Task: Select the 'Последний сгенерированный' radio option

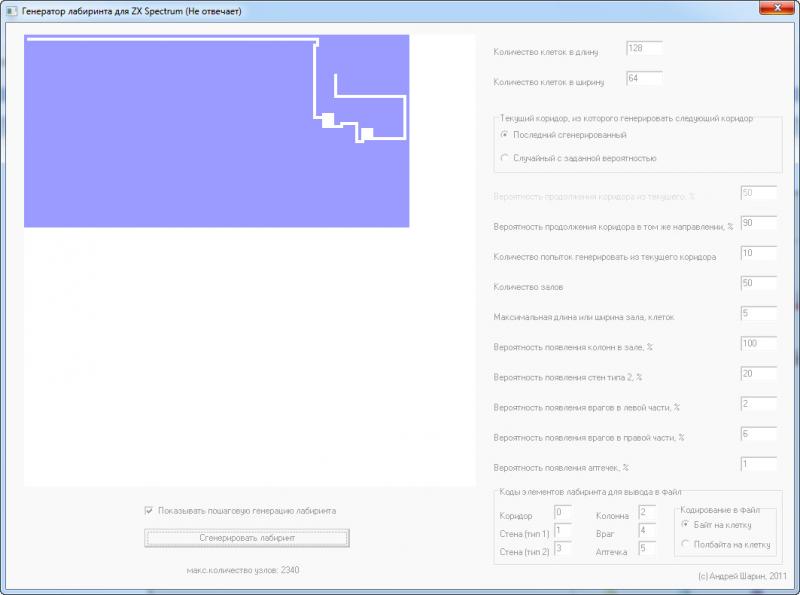Action: point(505,134)
